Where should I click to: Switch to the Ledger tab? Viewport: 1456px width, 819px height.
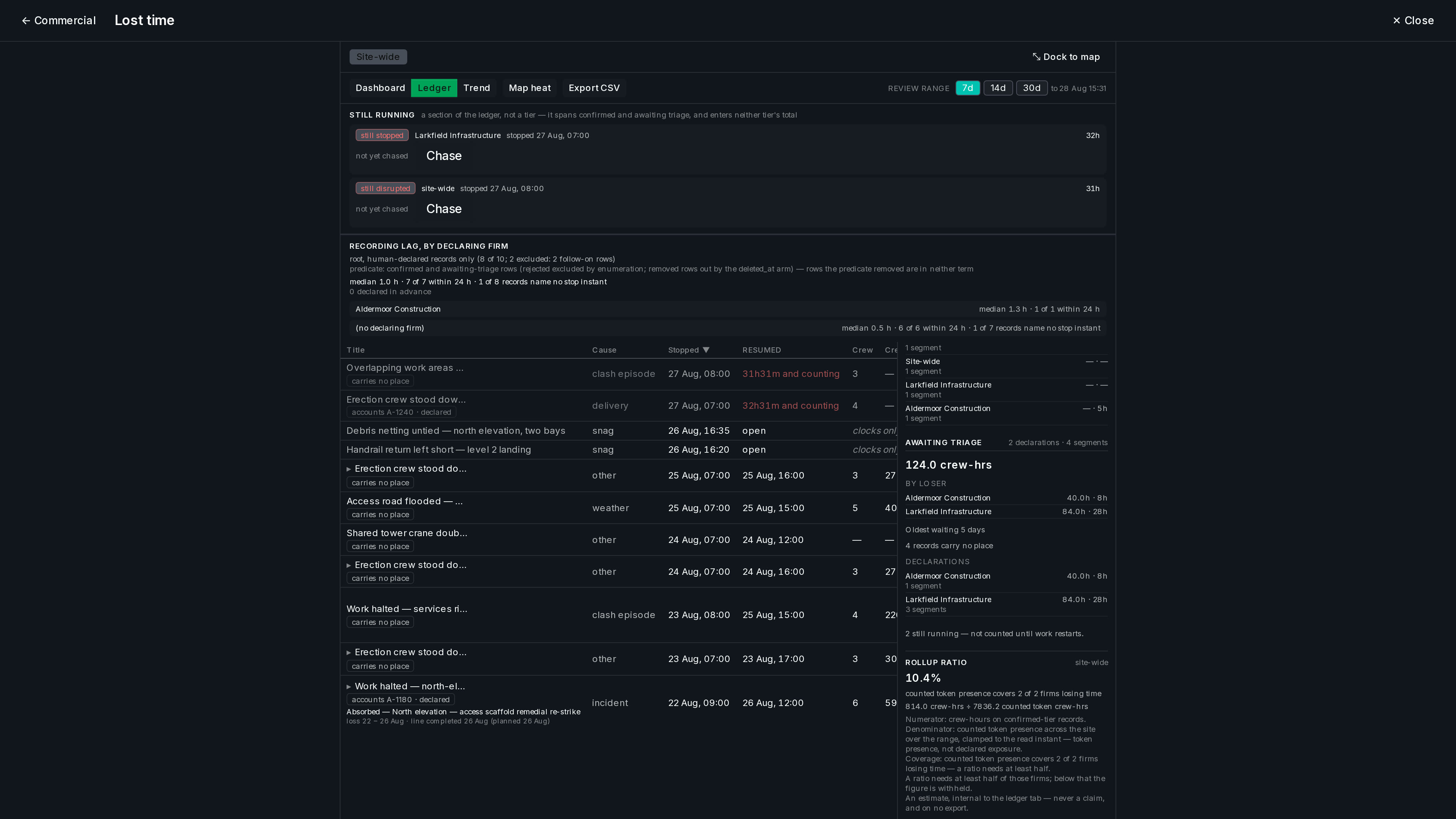coord(434,88)
